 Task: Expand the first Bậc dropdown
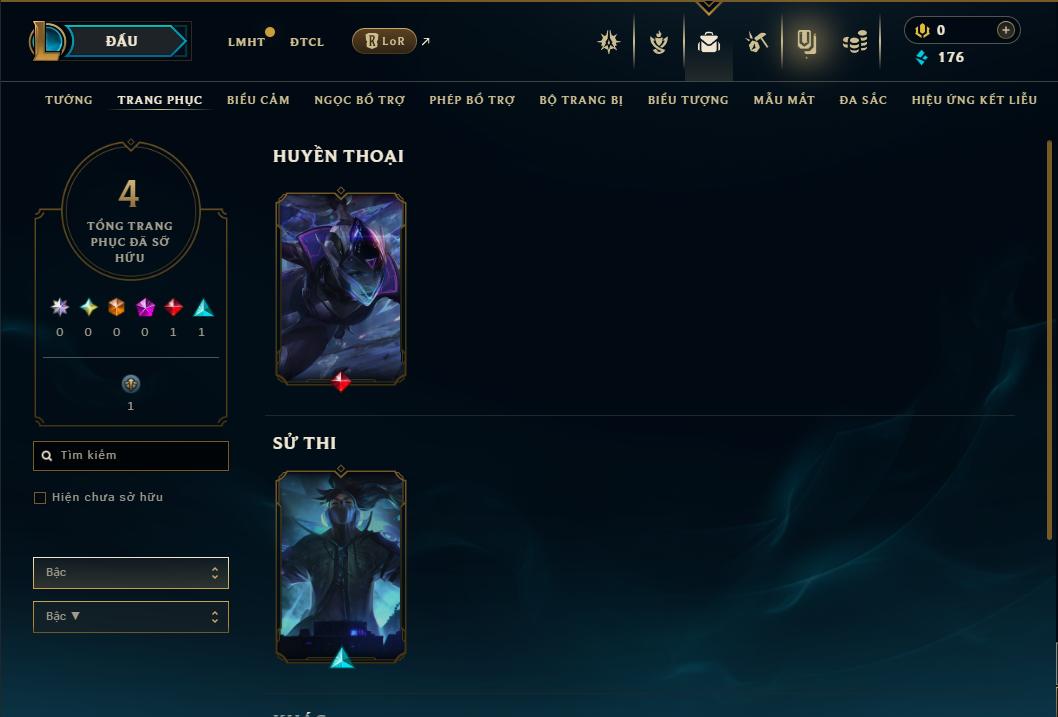click(131, 573)
